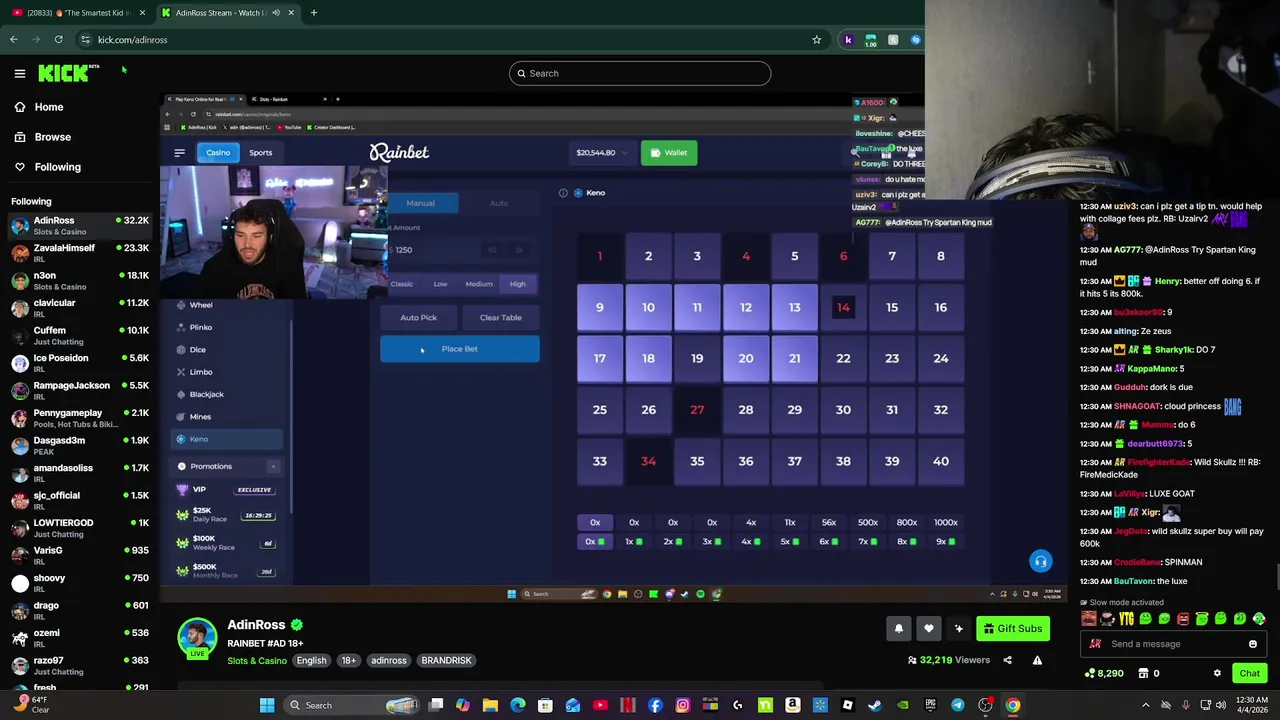Bookmark this page with the star icon
Image resolution: width=1280 pixels, height=720 pixels.
pos(816,40)
